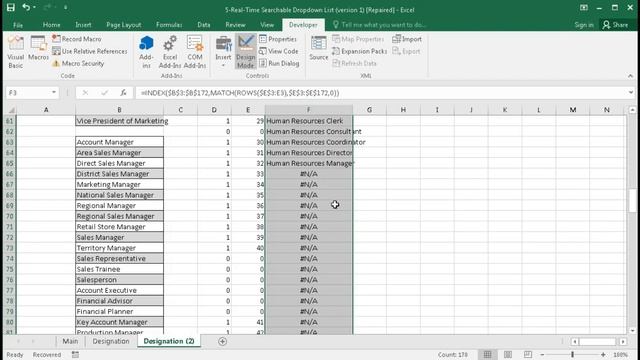640x360 pixels.
Task: Select cell Key Account Manager
Action: click(x=120, y=322)
